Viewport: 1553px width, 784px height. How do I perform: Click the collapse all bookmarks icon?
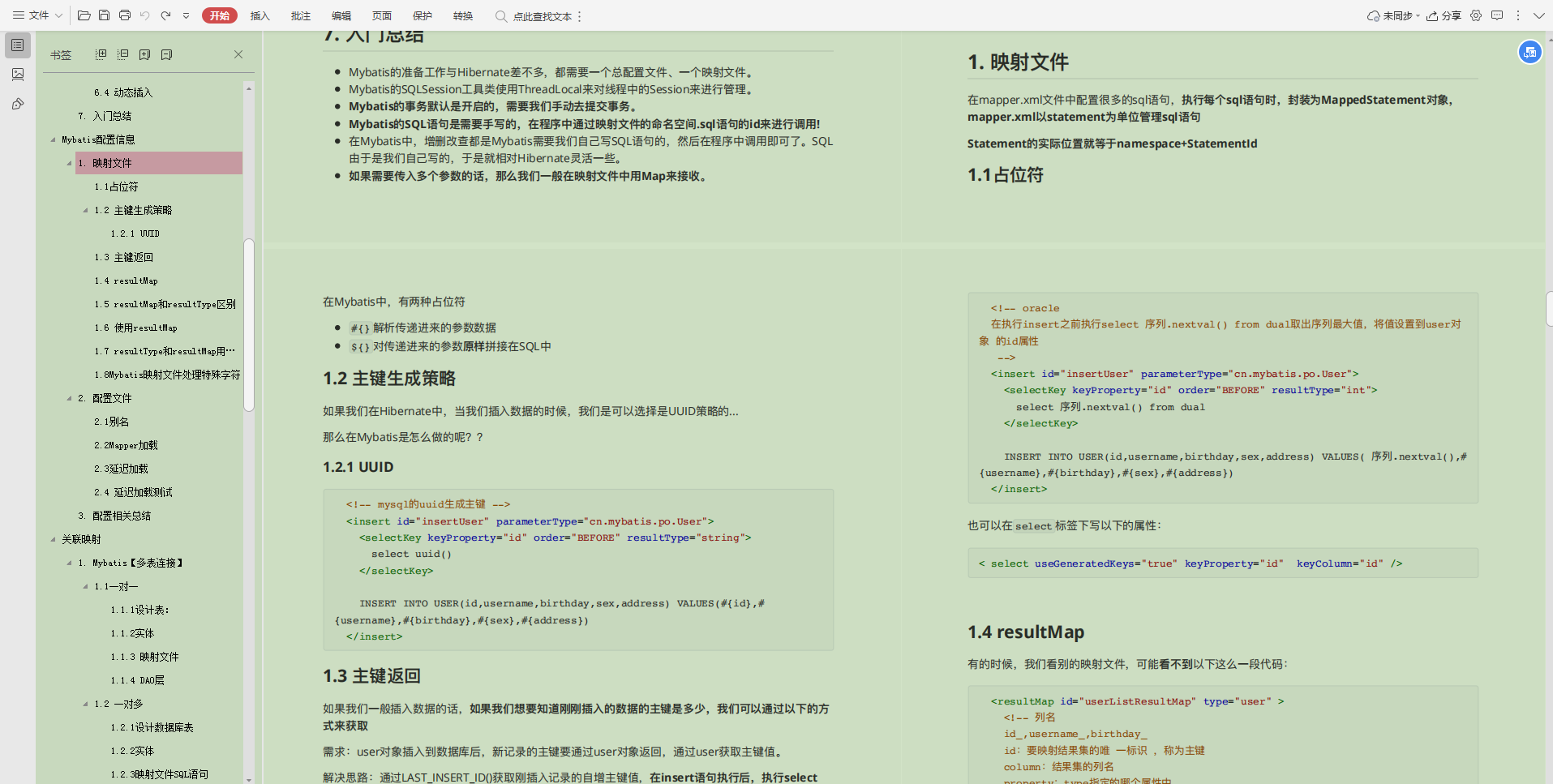point(122,54)
